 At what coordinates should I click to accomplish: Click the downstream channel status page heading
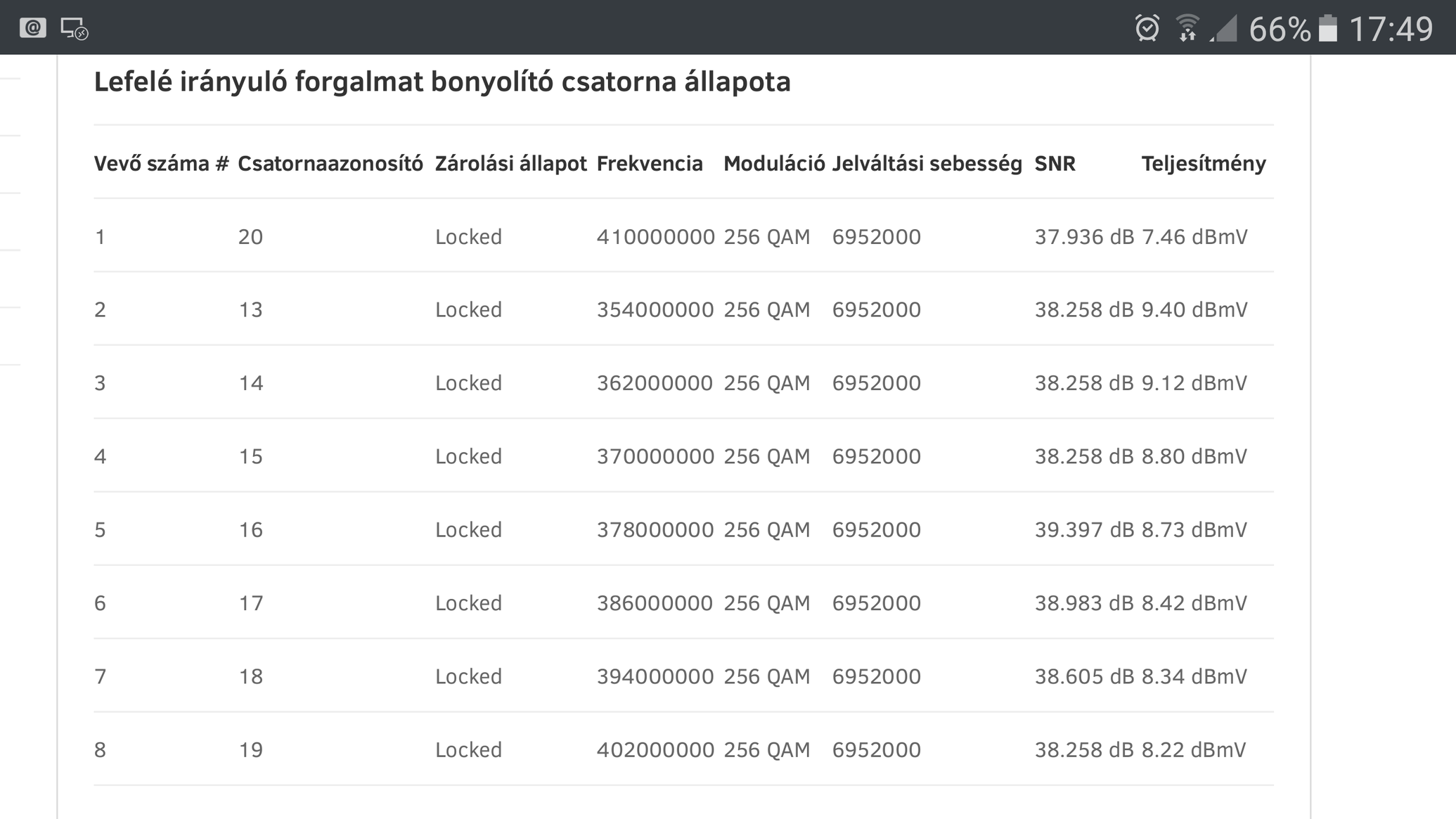[x=442, y=82]
